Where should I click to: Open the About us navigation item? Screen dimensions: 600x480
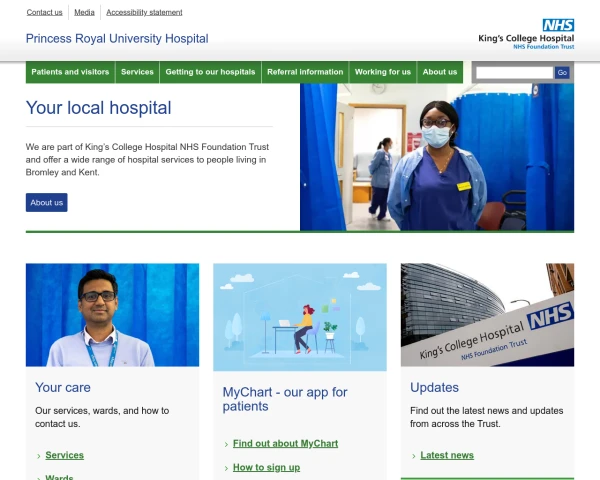click(x=440, y=72)
